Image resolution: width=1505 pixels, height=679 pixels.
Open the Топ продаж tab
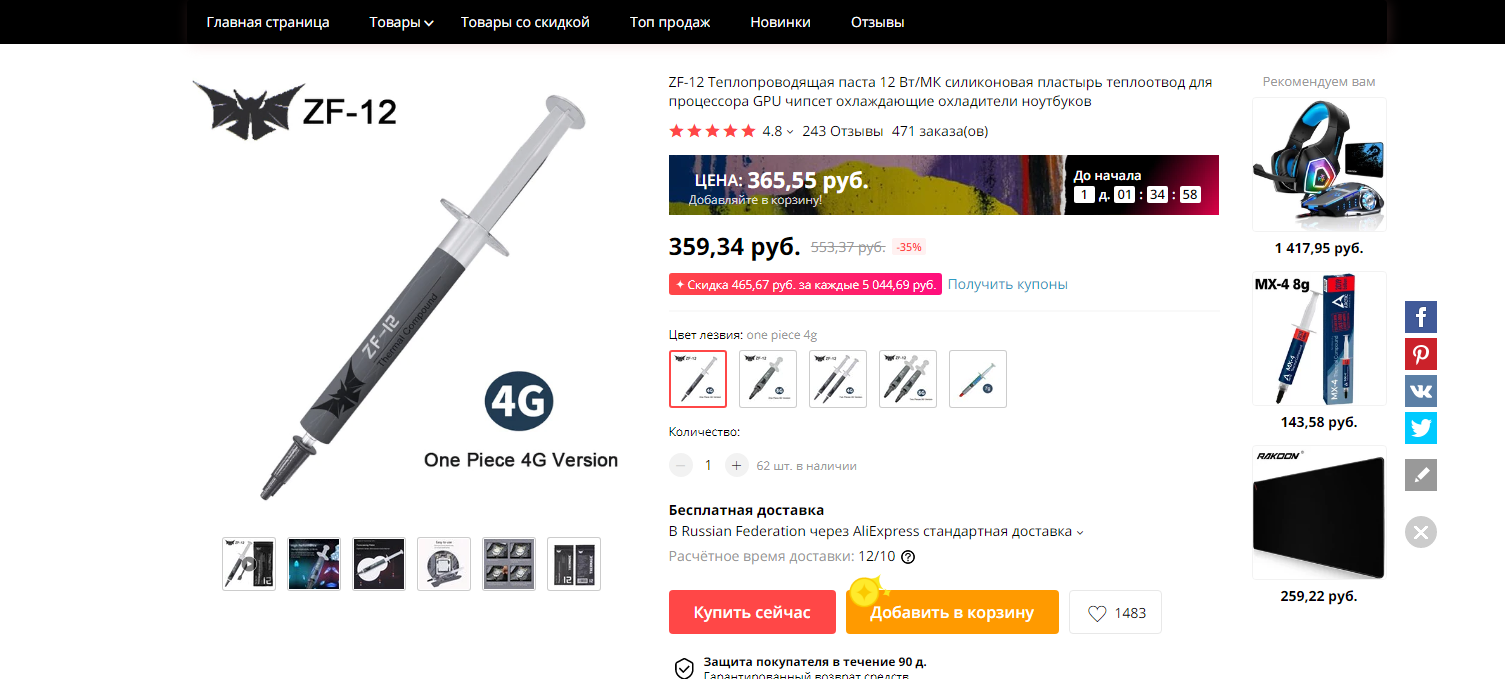coord(670,22)
